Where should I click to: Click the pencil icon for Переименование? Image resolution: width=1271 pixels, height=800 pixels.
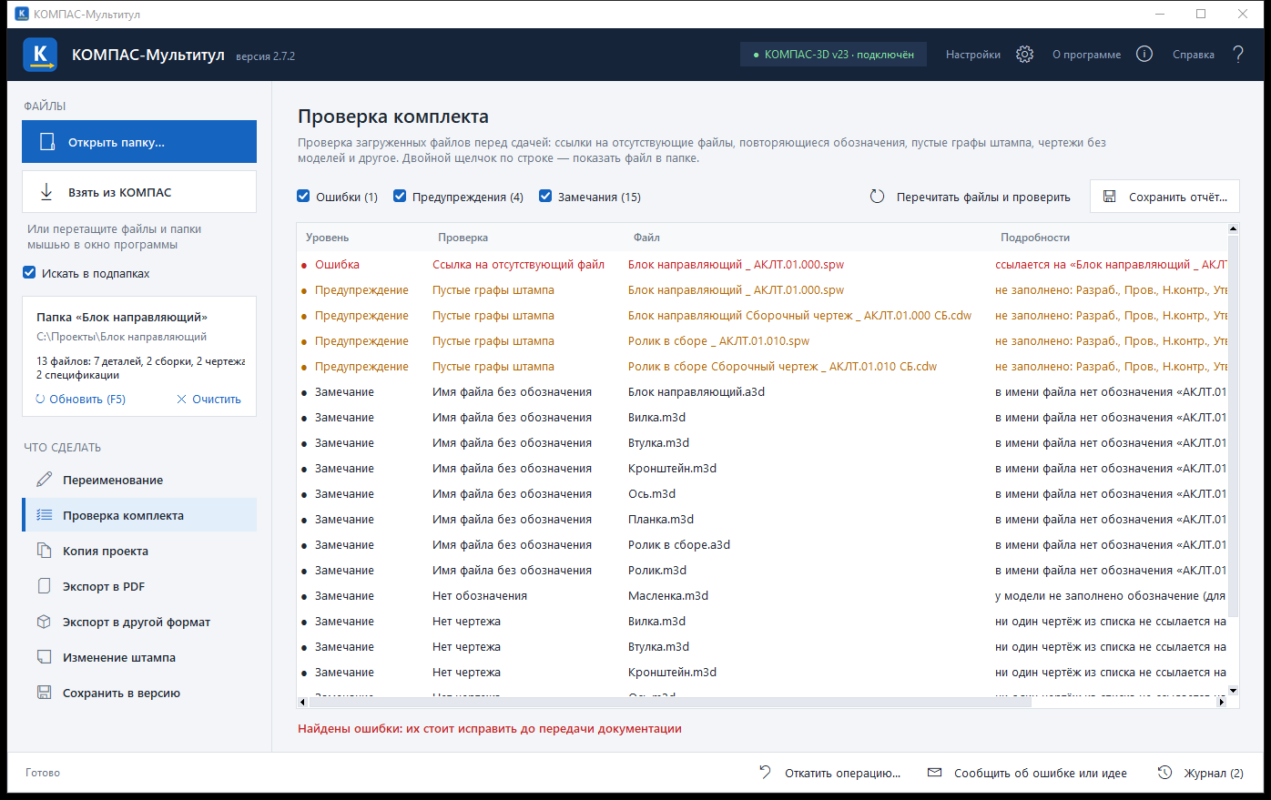click(x=44, y=480)
